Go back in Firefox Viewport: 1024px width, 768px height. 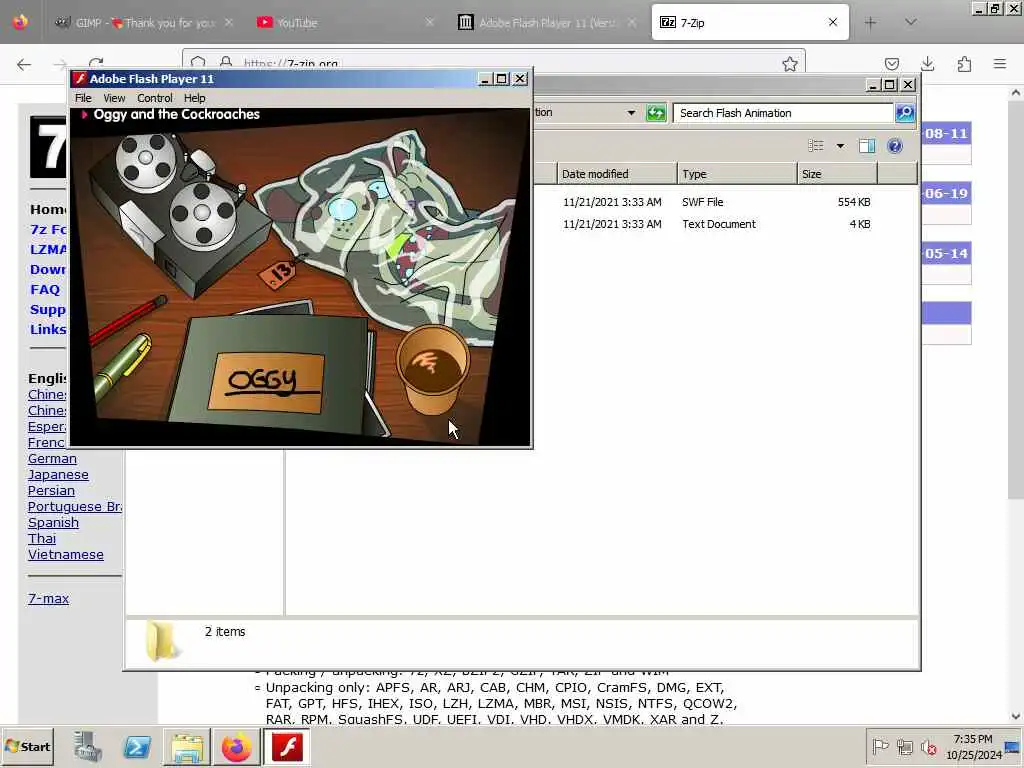point(24,64)
